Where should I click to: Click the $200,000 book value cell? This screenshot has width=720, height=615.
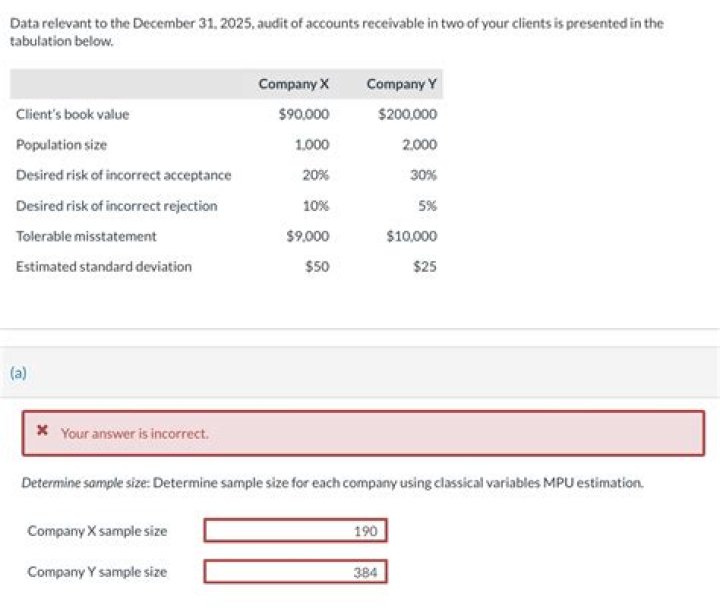coord(407,114)
